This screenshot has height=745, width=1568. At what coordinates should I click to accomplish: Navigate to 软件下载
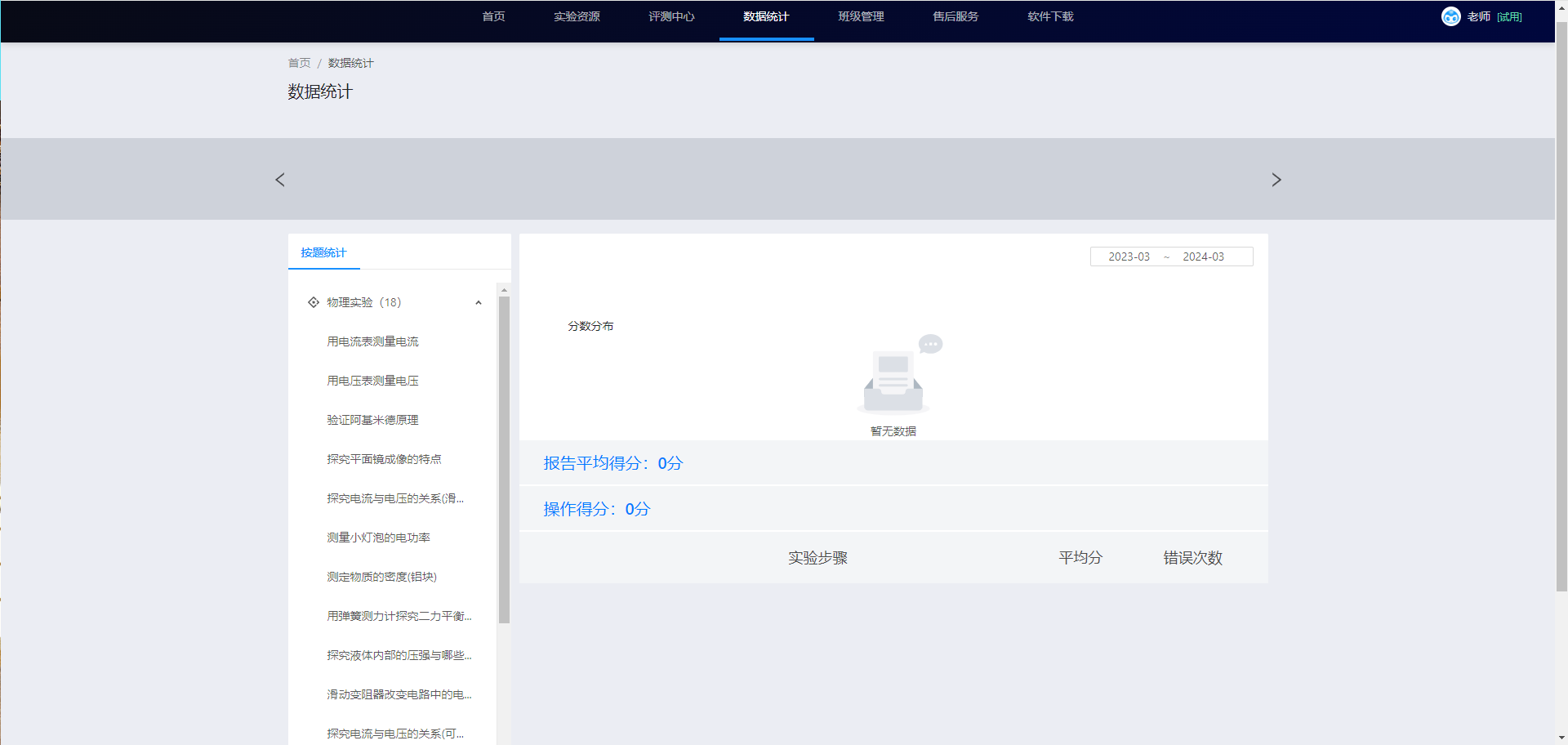[x=1050, y=16]
